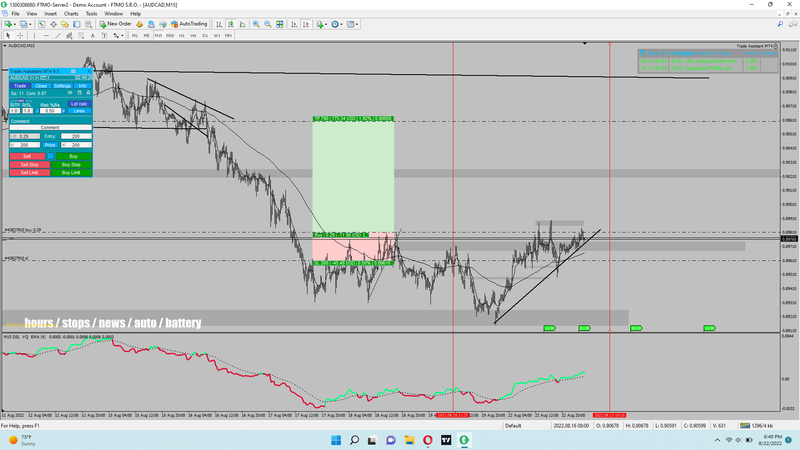Switch chart to line chart type
Screen dimensions: 800x450
coord(242,24)
